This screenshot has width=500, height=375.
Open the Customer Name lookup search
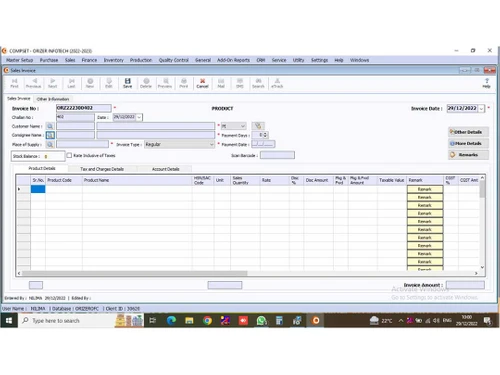50,126
